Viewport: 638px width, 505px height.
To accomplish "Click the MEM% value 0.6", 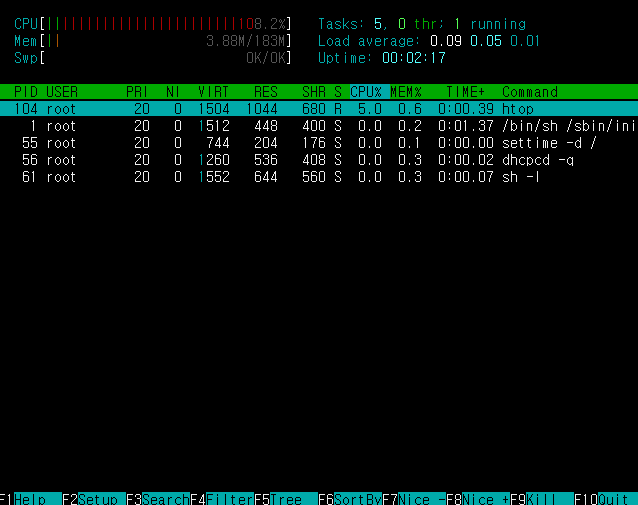I will click(410, 109).
